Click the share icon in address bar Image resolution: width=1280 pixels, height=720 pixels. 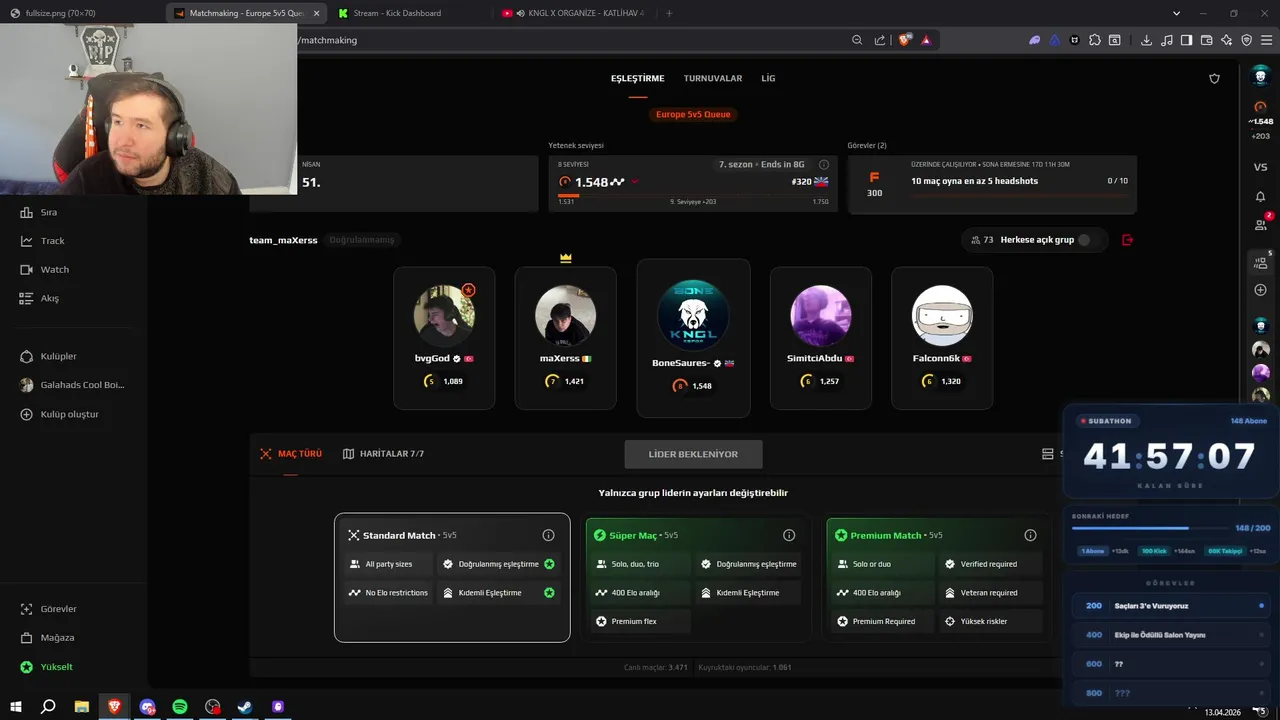point(879,40)
